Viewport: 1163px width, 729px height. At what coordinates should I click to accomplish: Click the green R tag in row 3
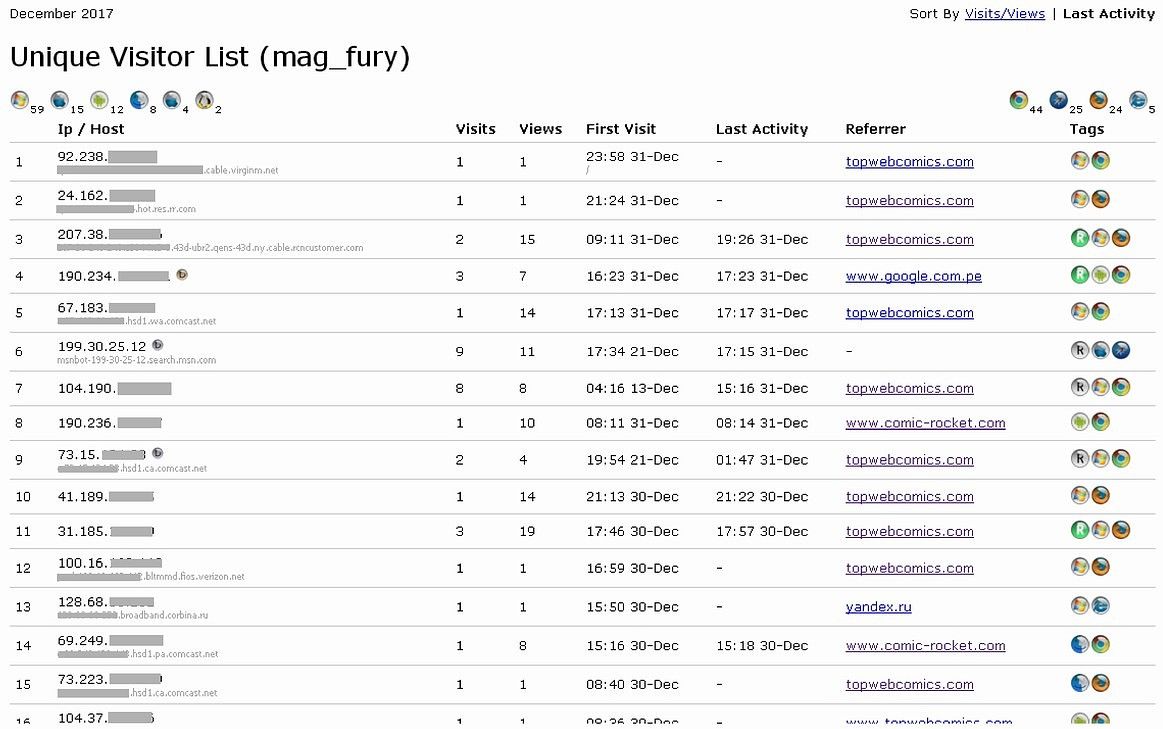1080,237
